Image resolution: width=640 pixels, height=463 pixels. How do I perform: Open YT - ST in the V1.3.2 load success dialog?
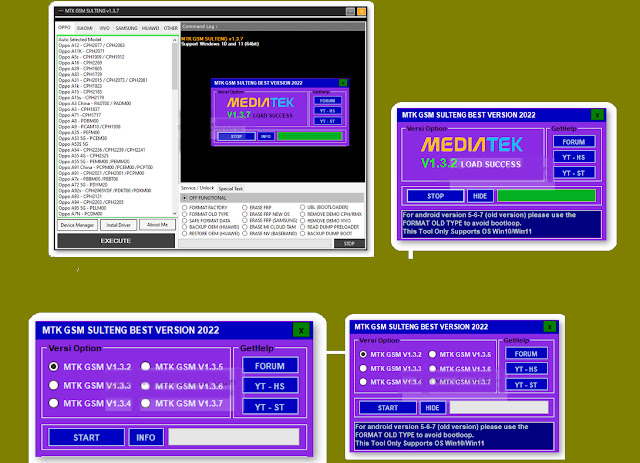coord(574,173)
